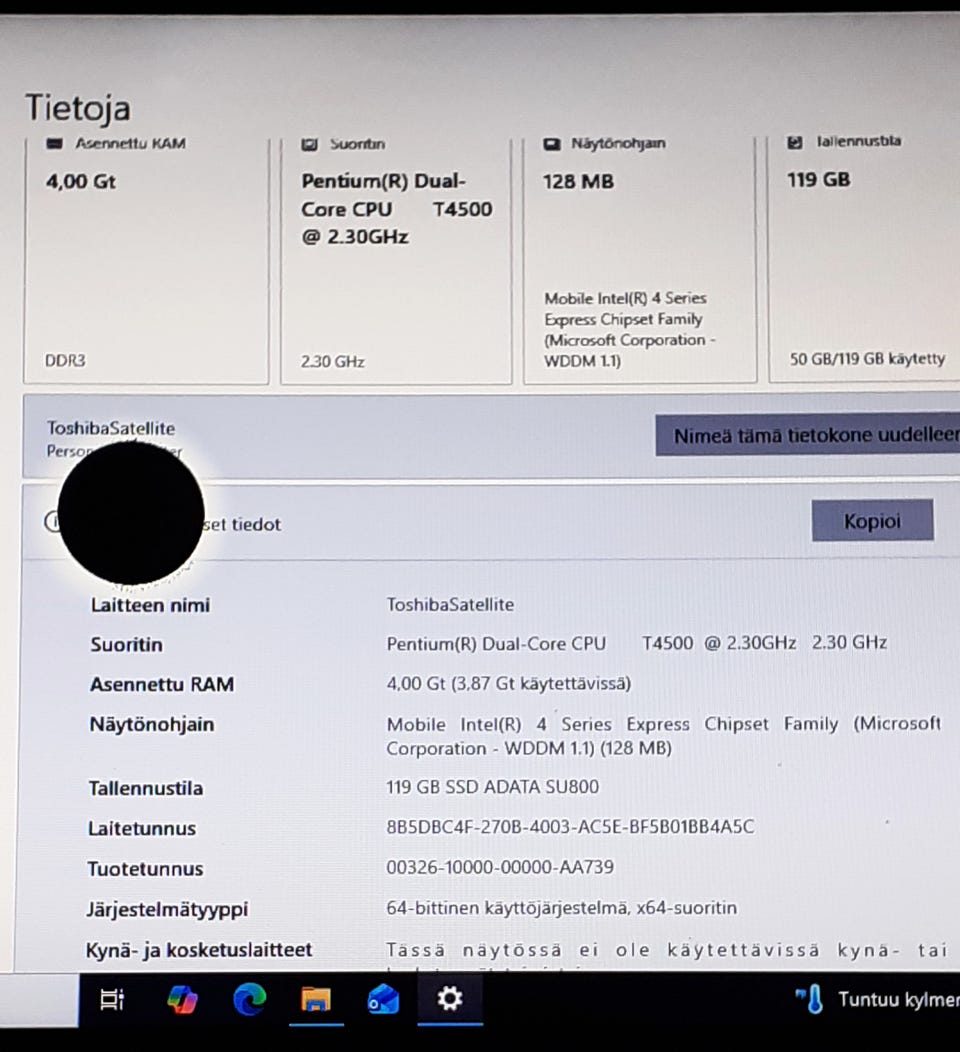The image size is (960, 1052).
Task: Select the 4,00 Gt (3,87 Gt käytettävissä) value
Action: (x=509, y=684)
